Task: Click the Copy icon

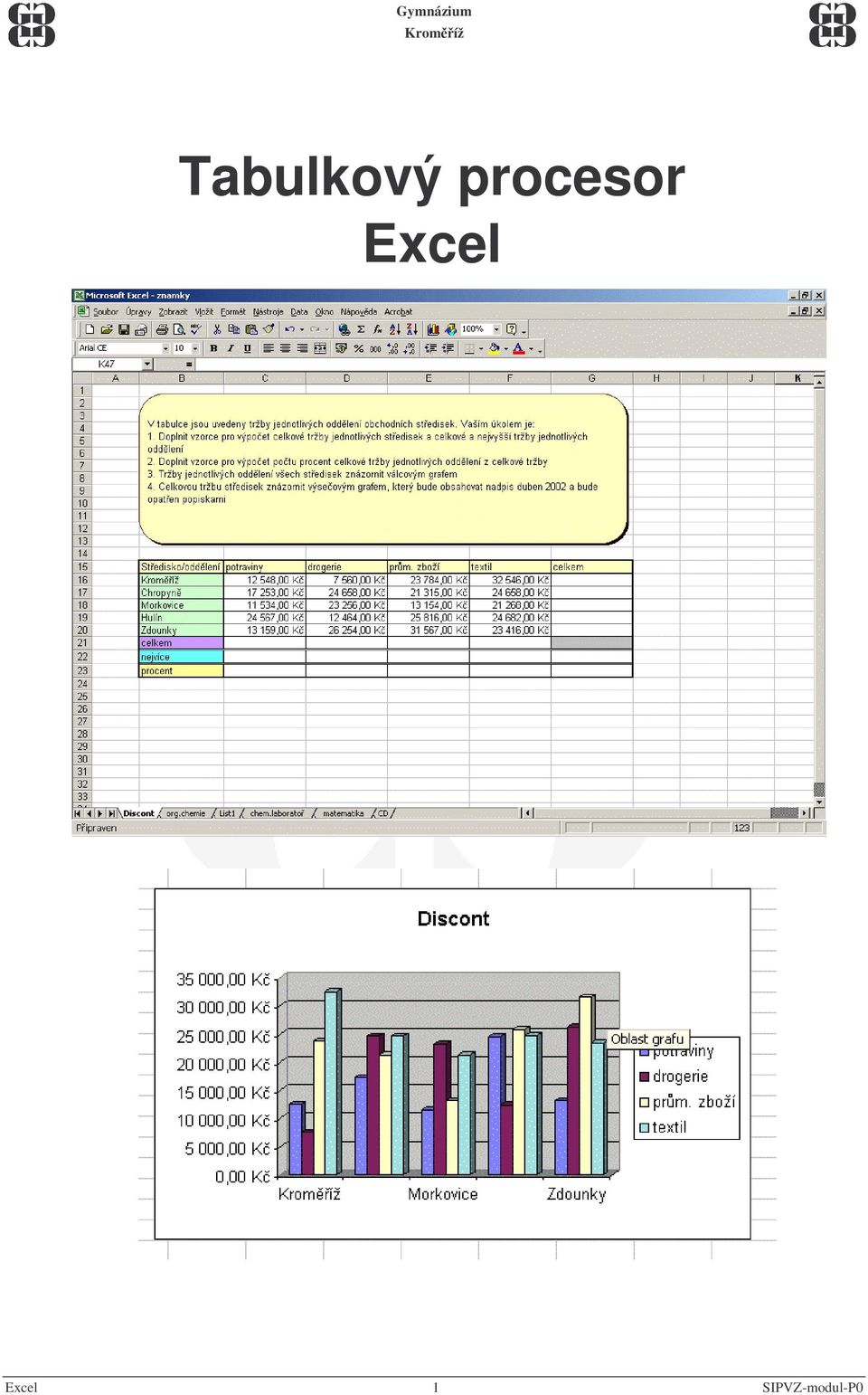Action: click(233, 329)
